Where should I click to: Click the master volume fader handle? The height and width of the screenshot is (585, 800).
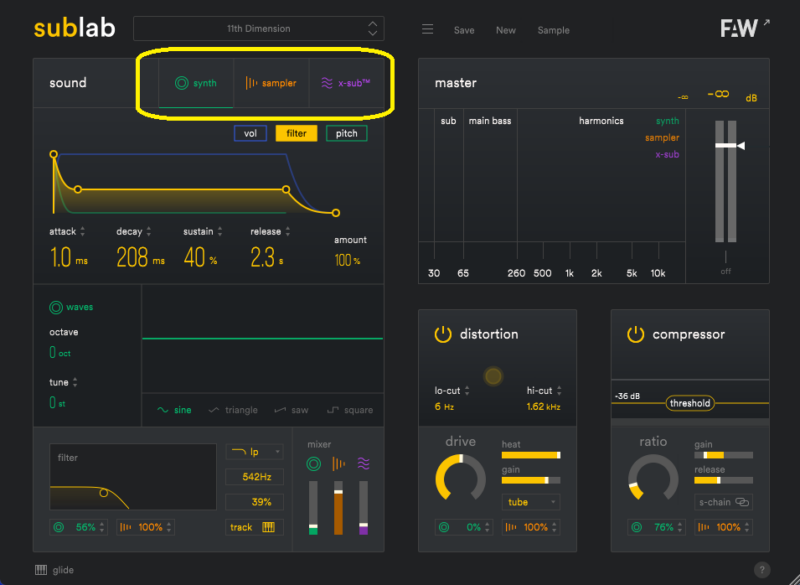(727, 146)
